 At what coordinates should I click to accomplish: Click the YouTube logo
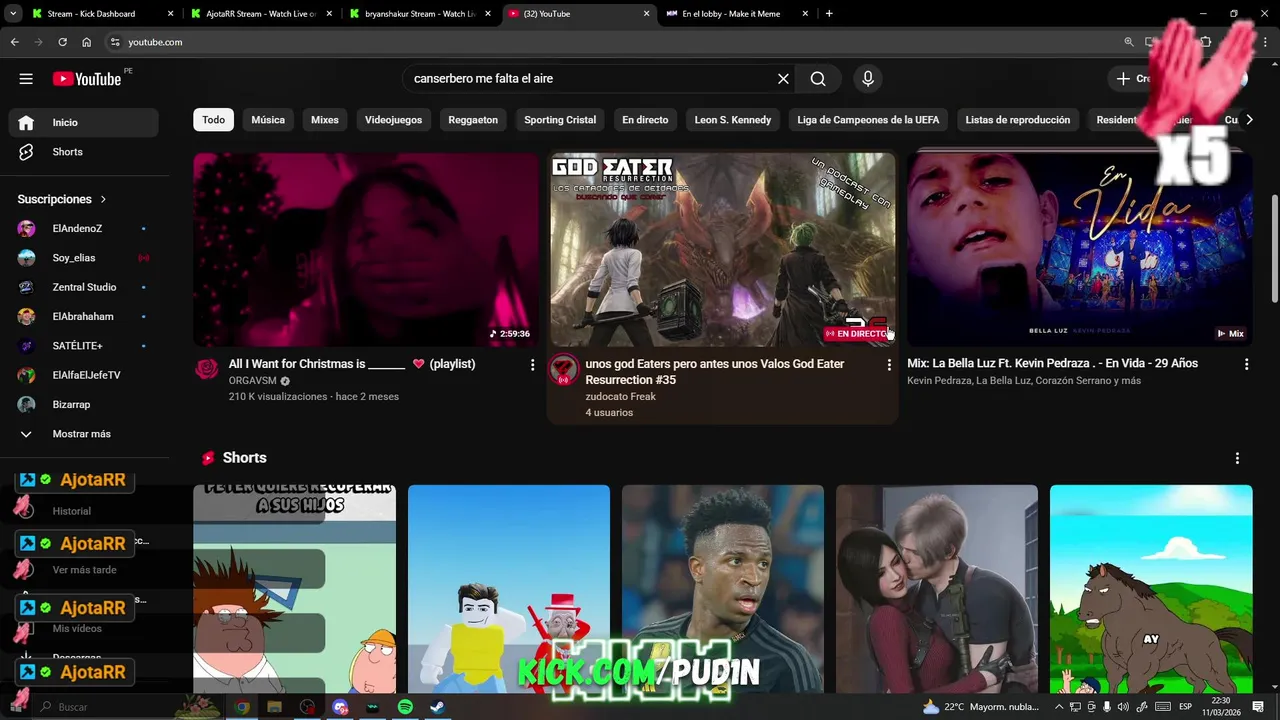[86, 79]
